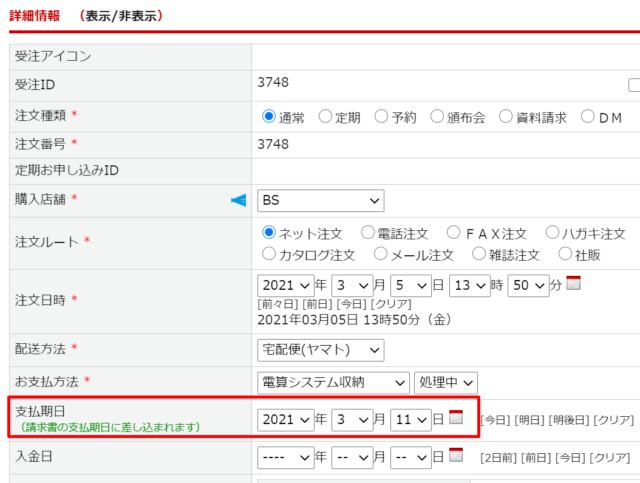Click green note 請求書の支払期日に差し込まれます
640x483 pixels.
(x=110, y=427)
